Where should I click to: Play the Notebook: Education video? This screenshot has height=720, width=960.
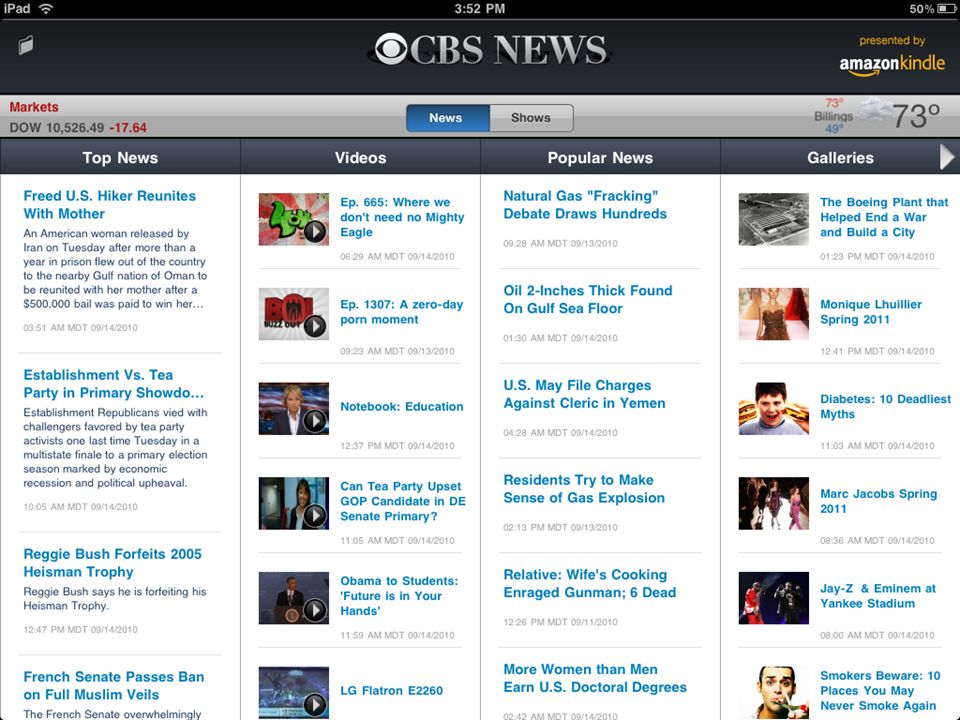pos(293,408)
